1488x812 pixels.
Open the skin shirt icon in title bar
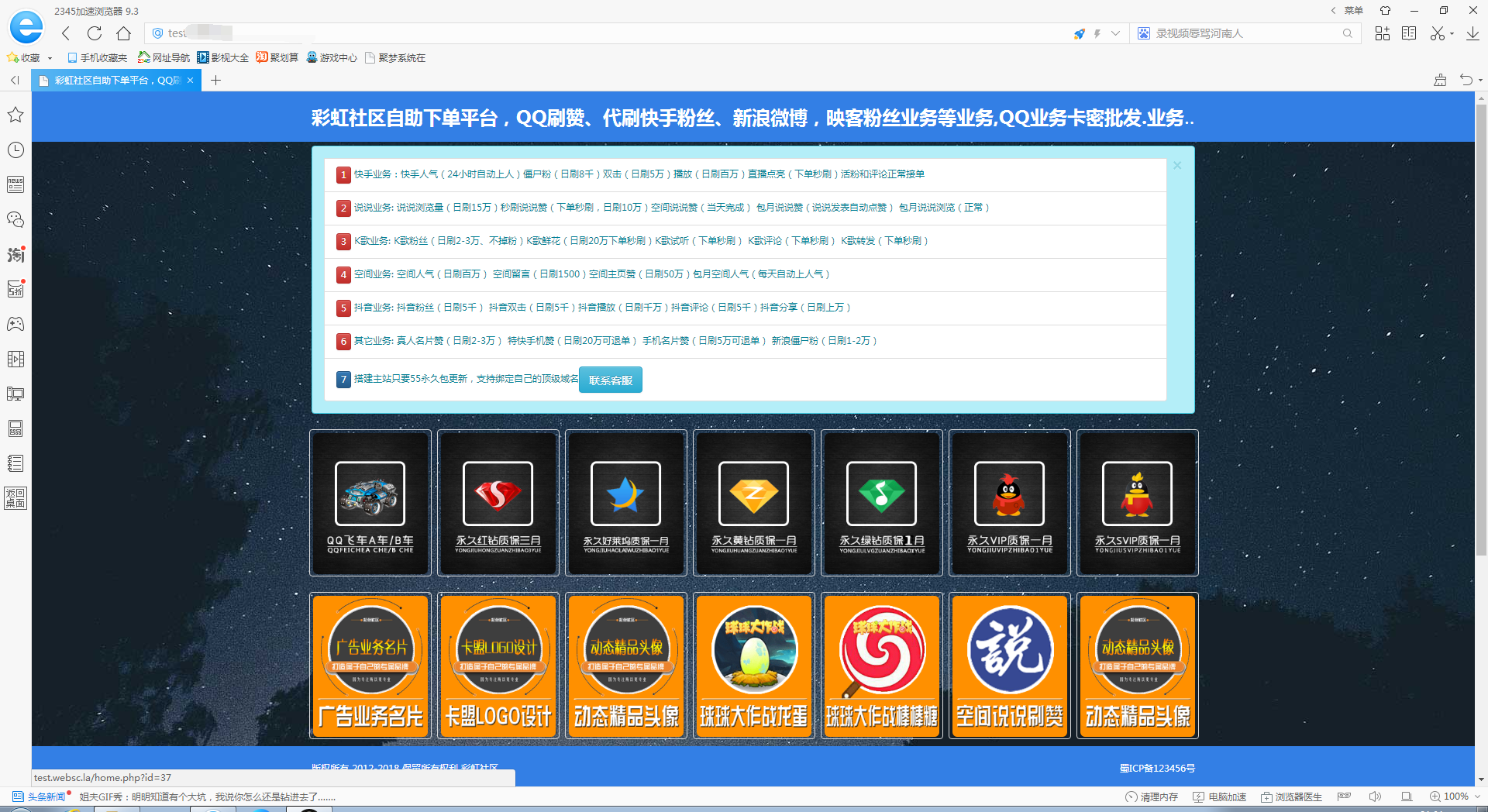[1385, 11]
